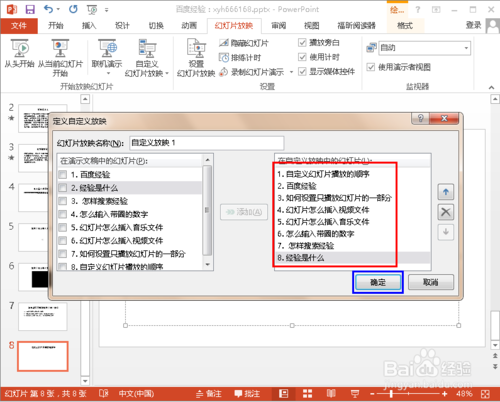Switch to slide sorter view

[307, 394]
